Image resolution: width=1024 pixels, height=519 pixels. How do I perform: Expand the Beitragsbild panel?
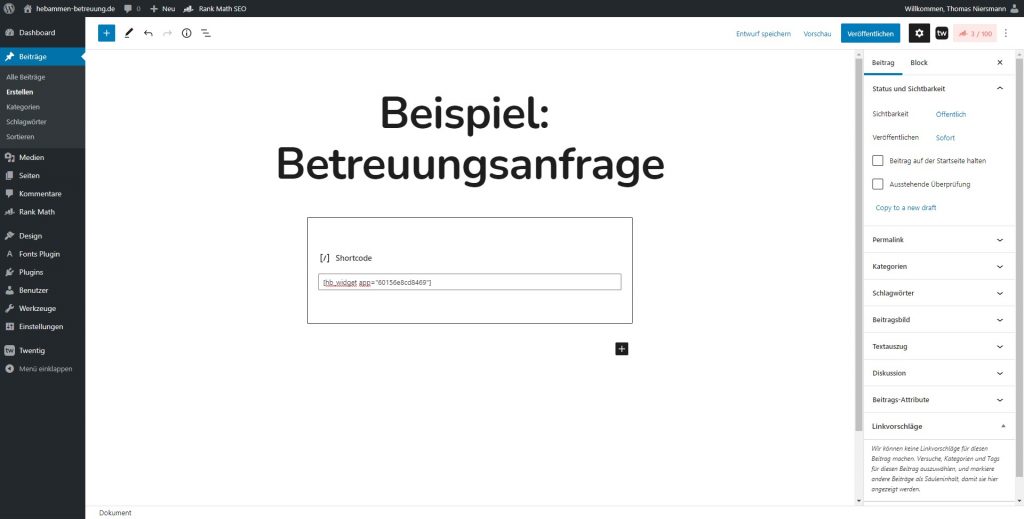[937, 320]
